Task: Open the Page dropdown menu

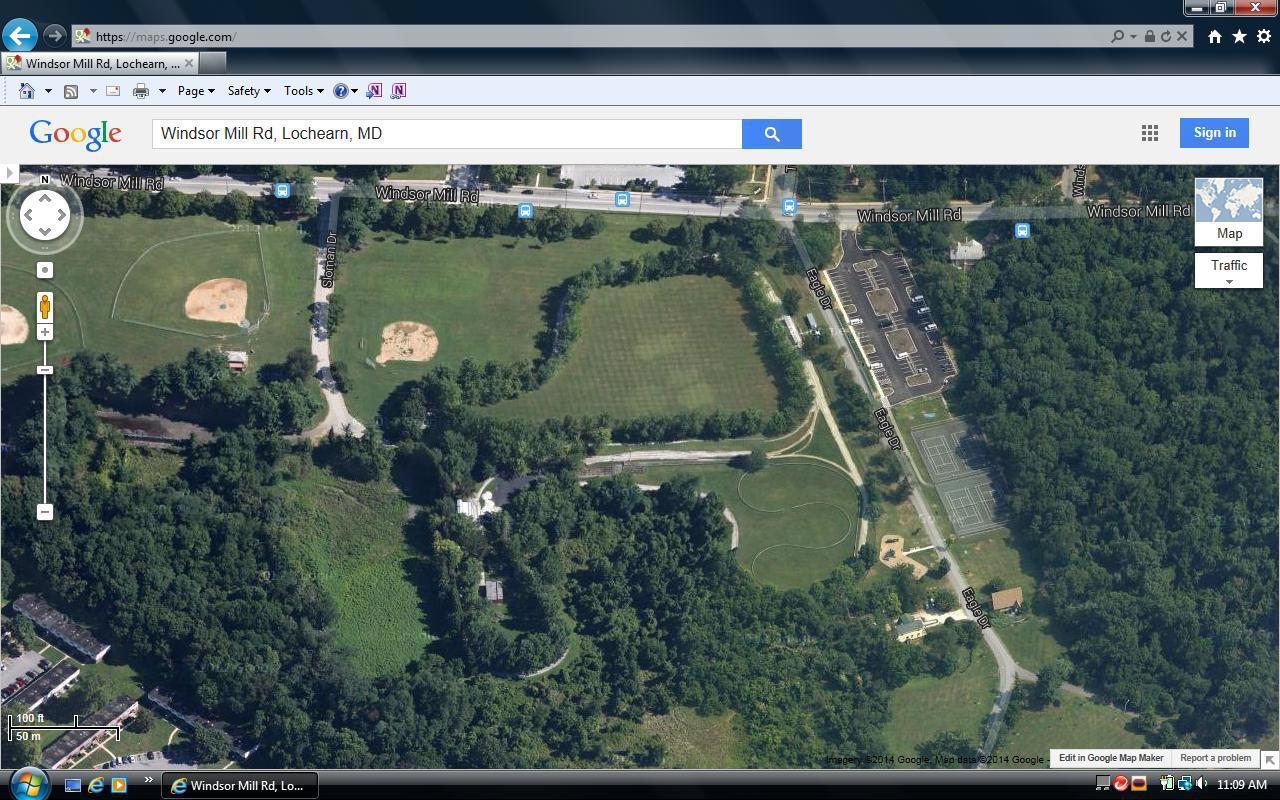Action: click(x=195, y=91)
